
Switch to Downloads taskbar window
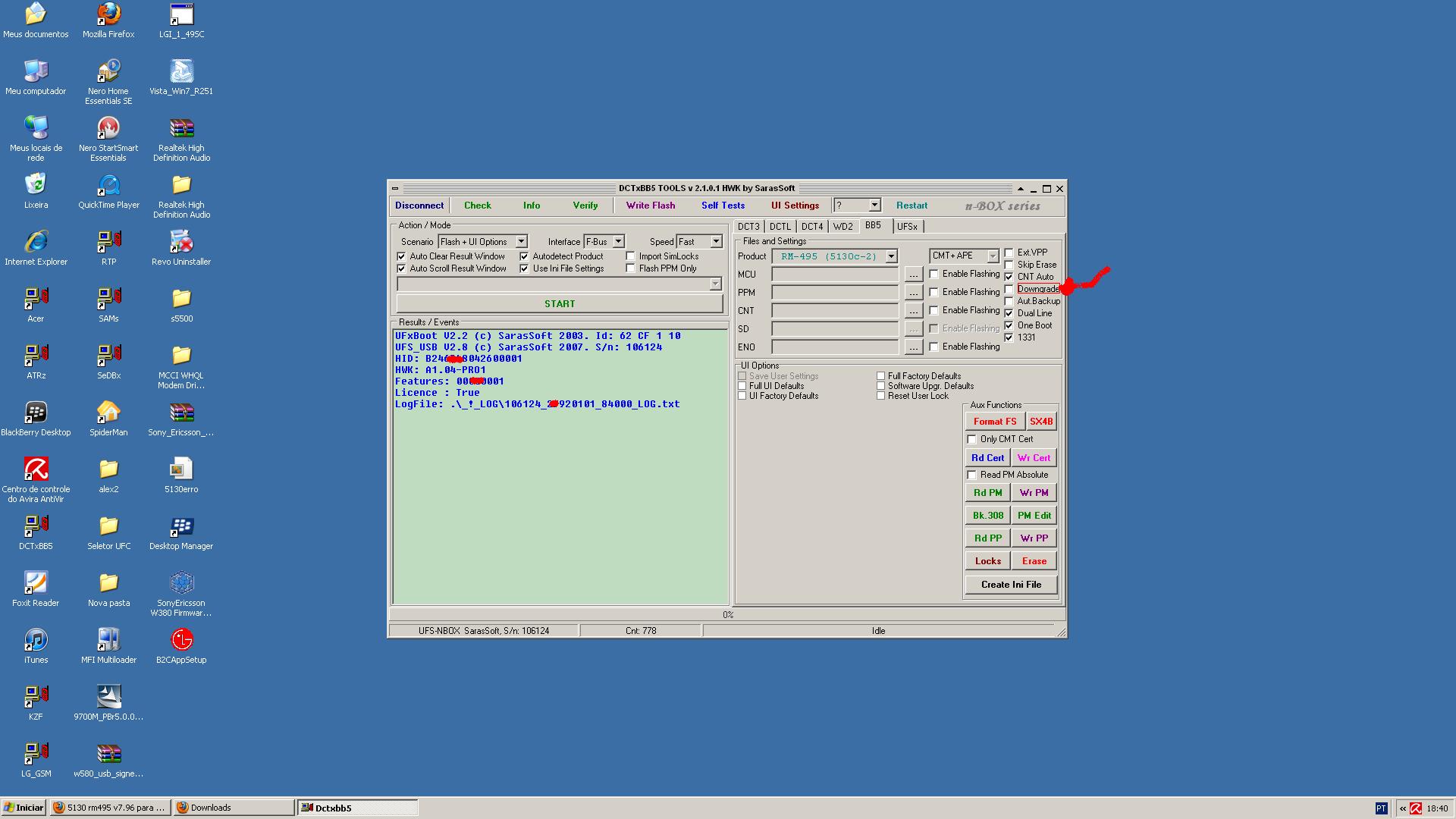pyautogui.click(x=234, y=808)
